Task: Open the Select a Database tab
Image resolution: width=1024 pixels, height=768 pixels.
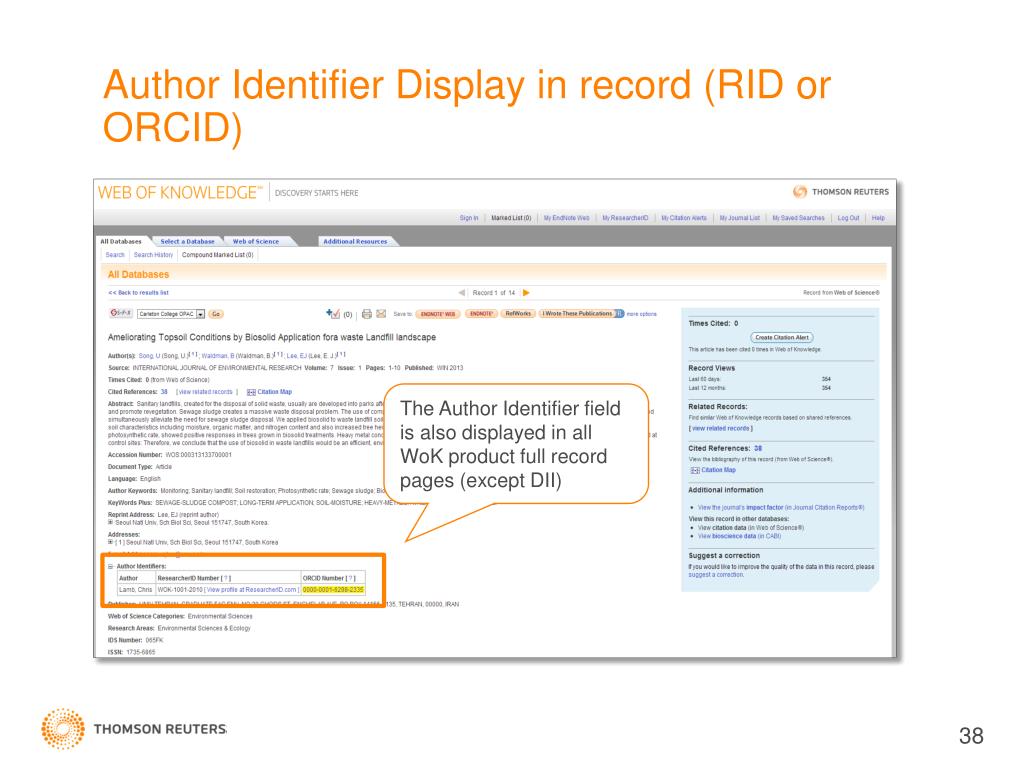Action: coord(187,242)
